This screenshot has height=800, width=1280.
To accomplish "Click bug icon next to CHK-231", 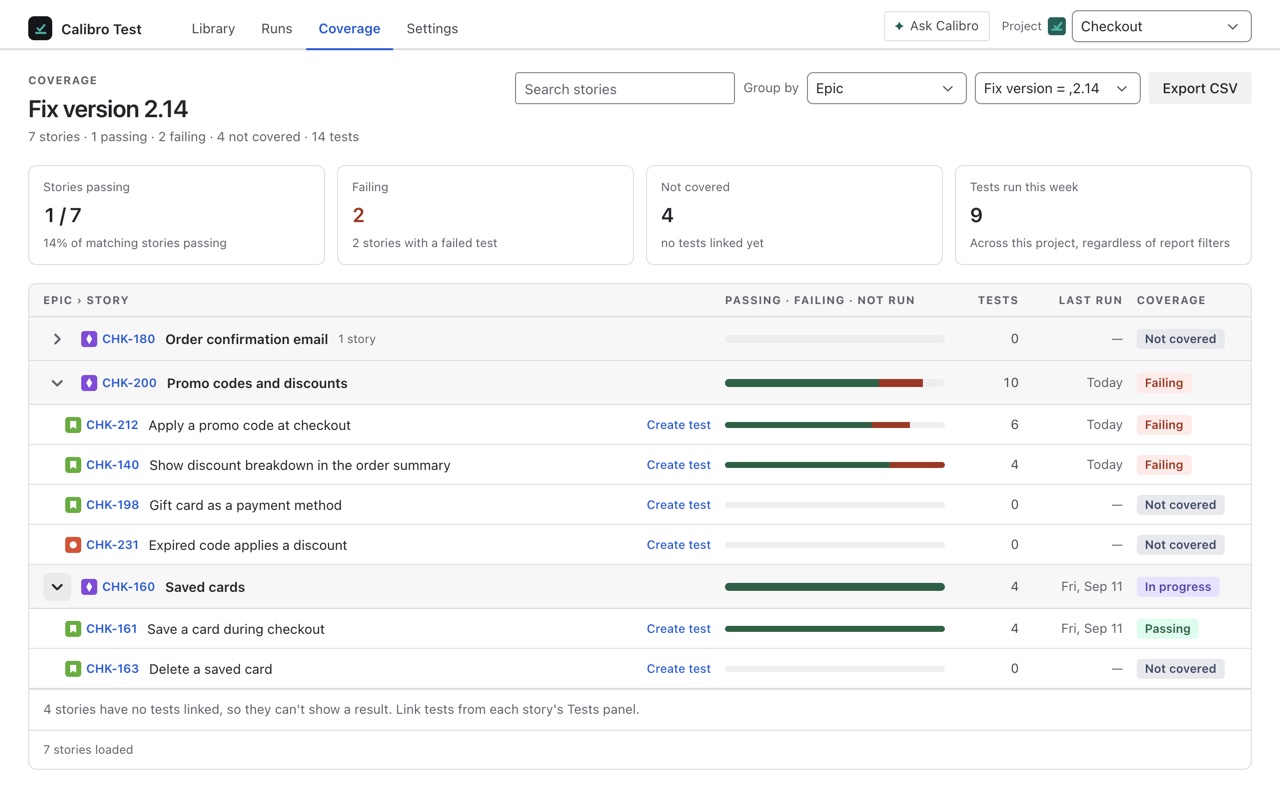I will point(73,545).
